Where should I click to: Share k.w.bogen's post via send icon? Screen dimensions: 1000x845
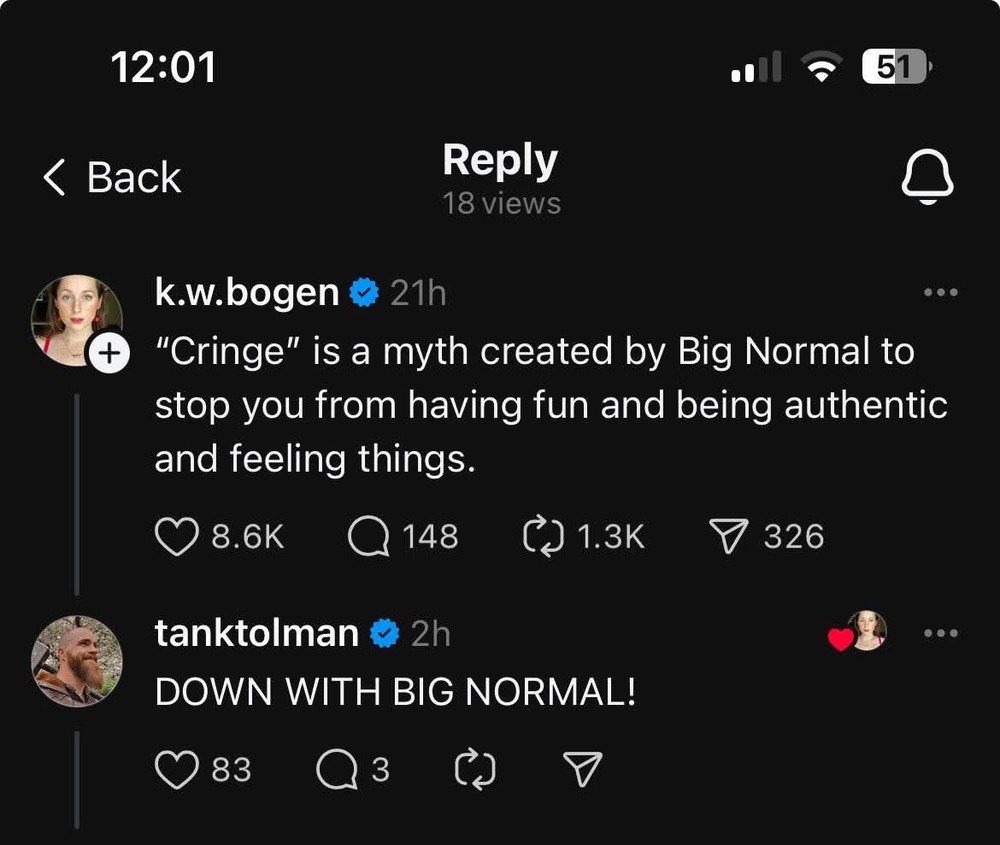point(730,537)
